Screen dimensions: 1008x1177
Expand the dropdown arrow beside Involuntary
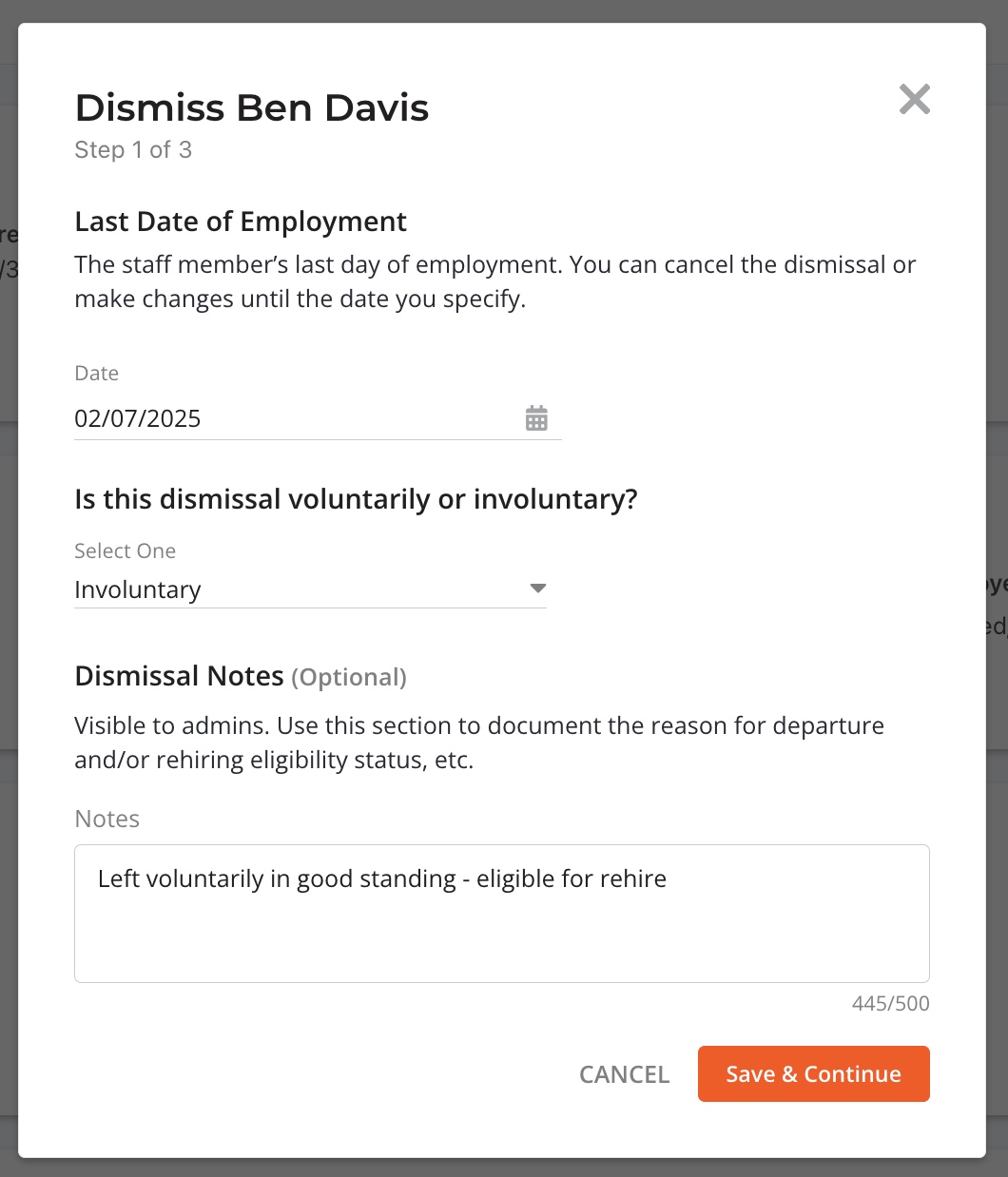pos(537,588)
